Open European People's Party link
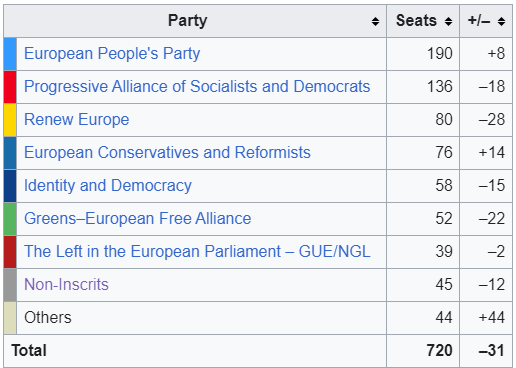The image size is (516, 368). pos(112,54)
